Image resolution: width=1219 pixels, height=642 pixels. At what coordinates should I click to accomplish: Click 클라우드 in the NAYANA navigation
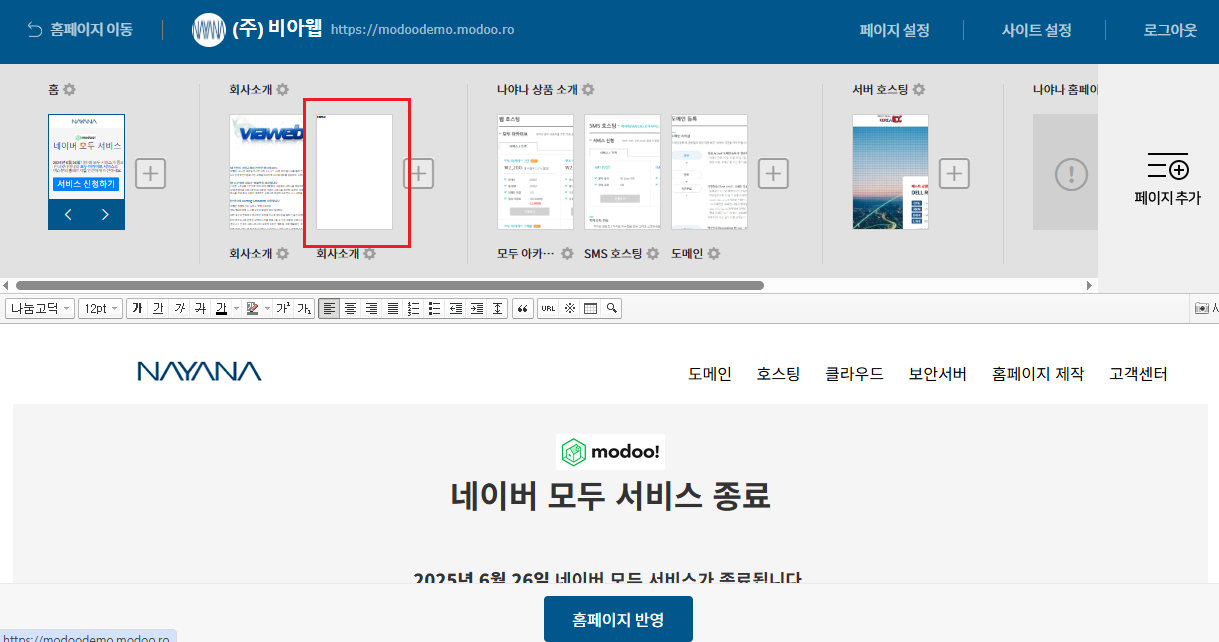click(x=854, y=374)
